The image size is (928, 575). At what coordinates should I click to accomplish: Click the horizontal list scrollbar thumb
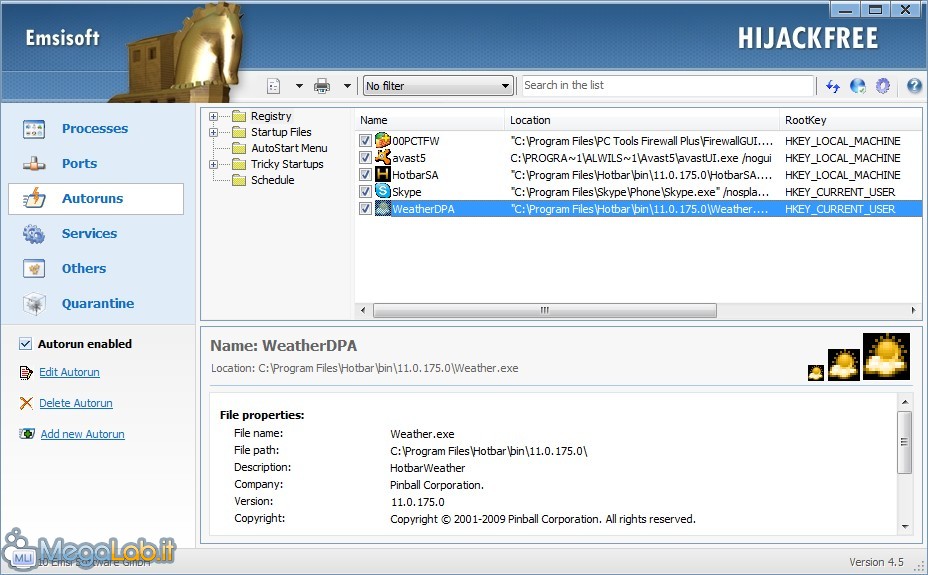point(544,310)
